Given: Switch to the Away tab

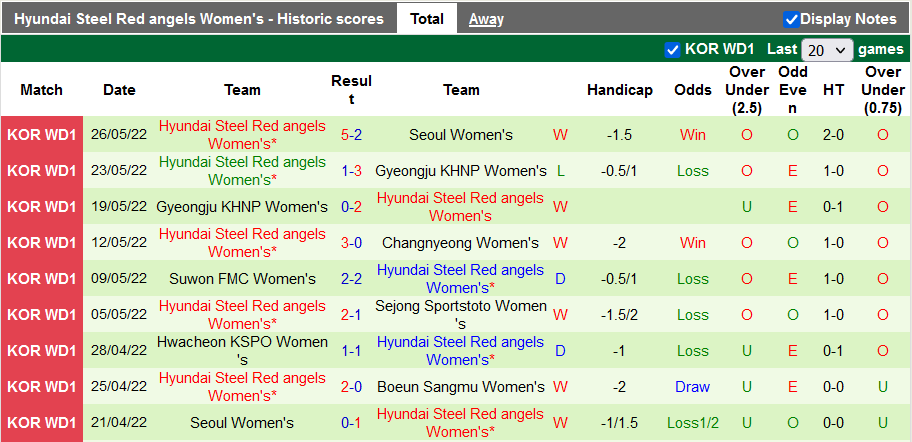Looking at the screenshot, I should tap(486, 19).
